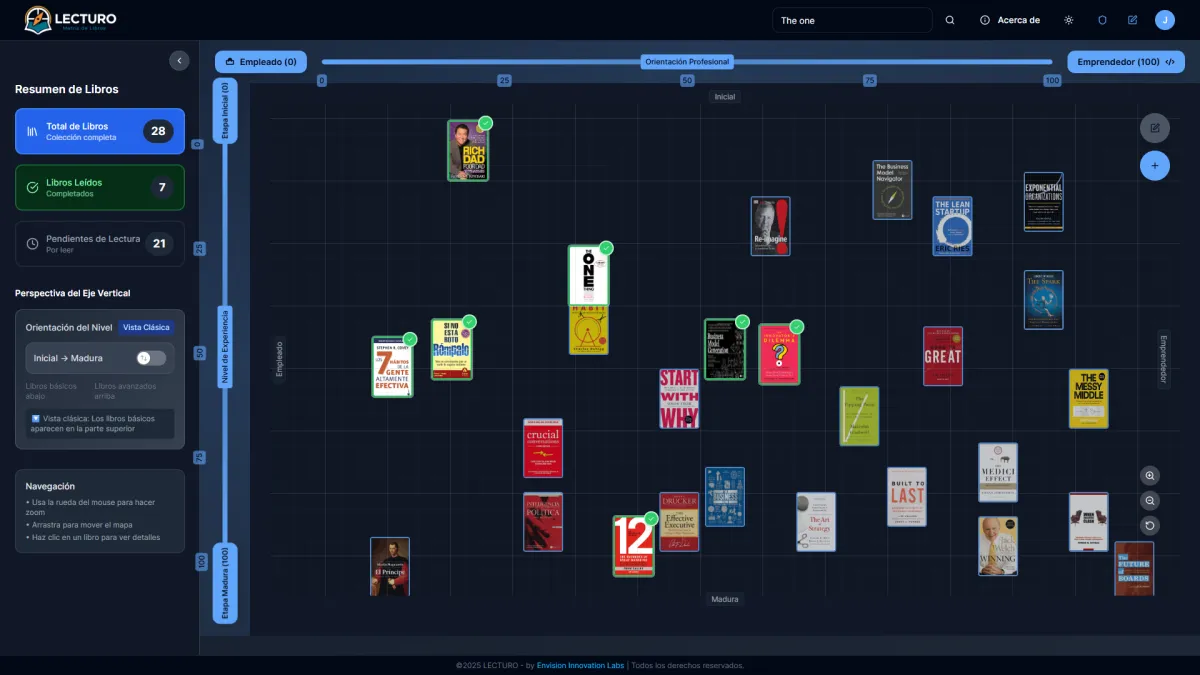Collapse the sidebar with chevron button

pos(179,61)
